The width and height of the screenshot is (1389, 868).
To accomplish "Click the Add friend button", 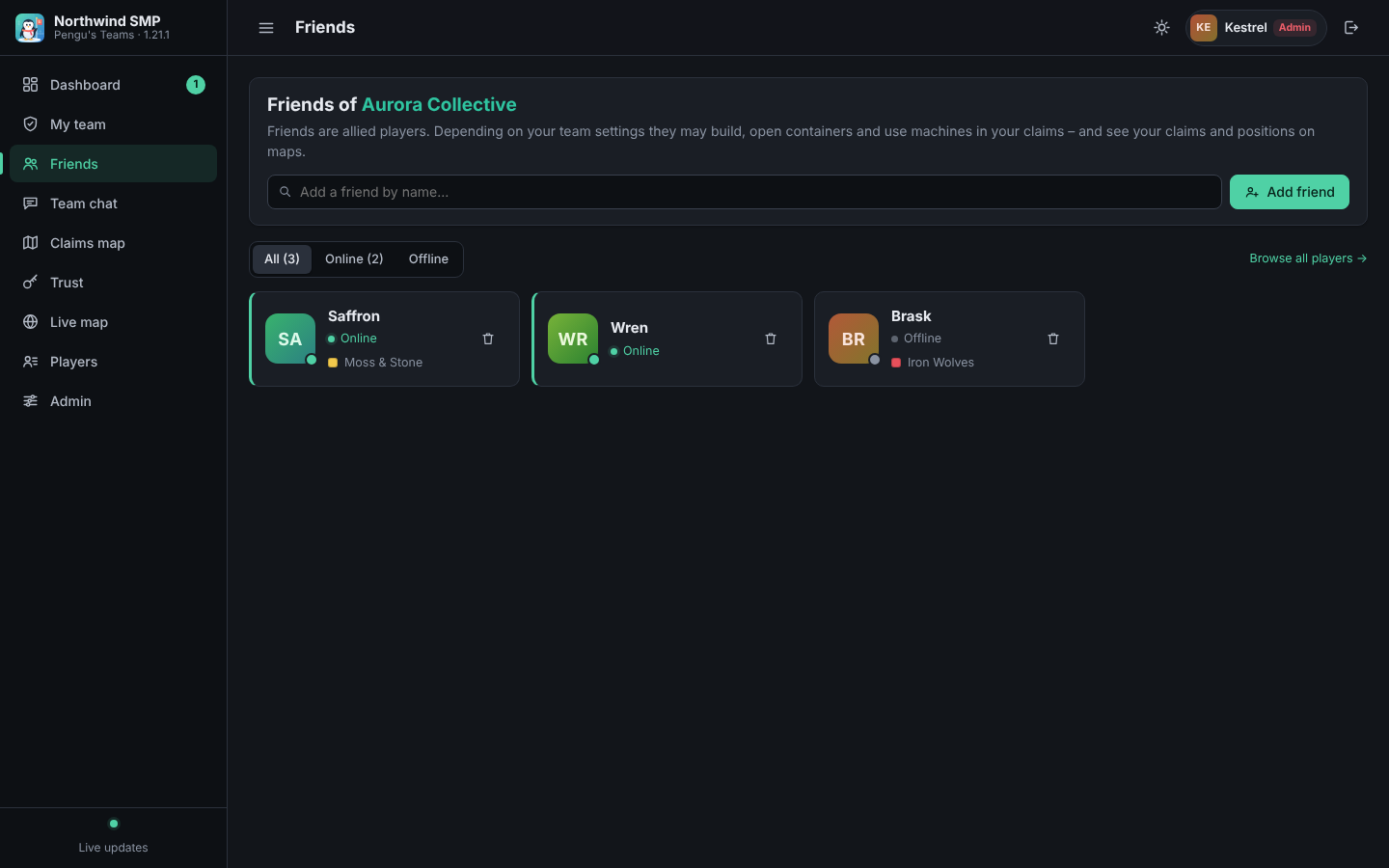I will tap(1289, 192).
